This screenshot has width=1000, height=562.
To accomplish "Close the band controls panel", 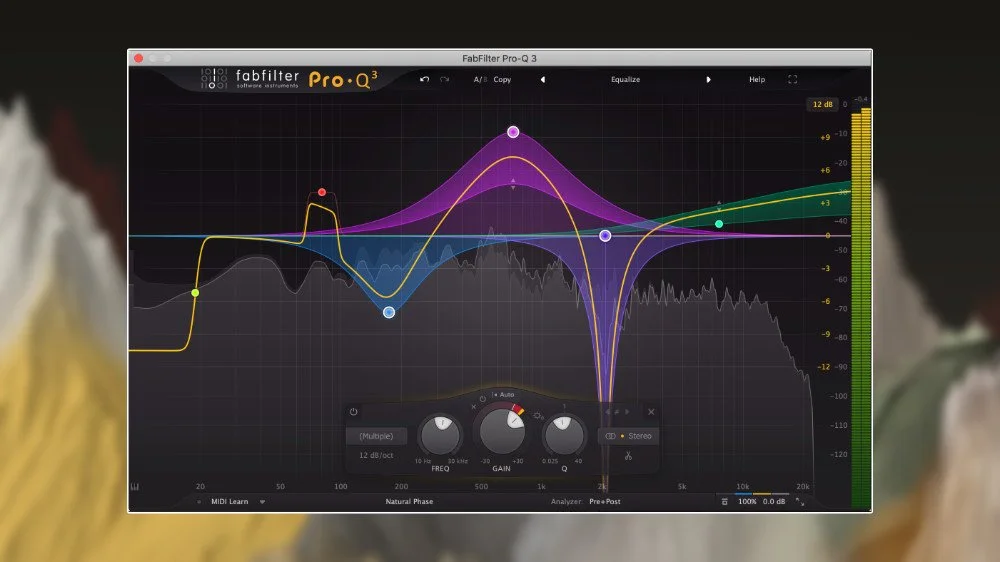I will coord(651,412).
